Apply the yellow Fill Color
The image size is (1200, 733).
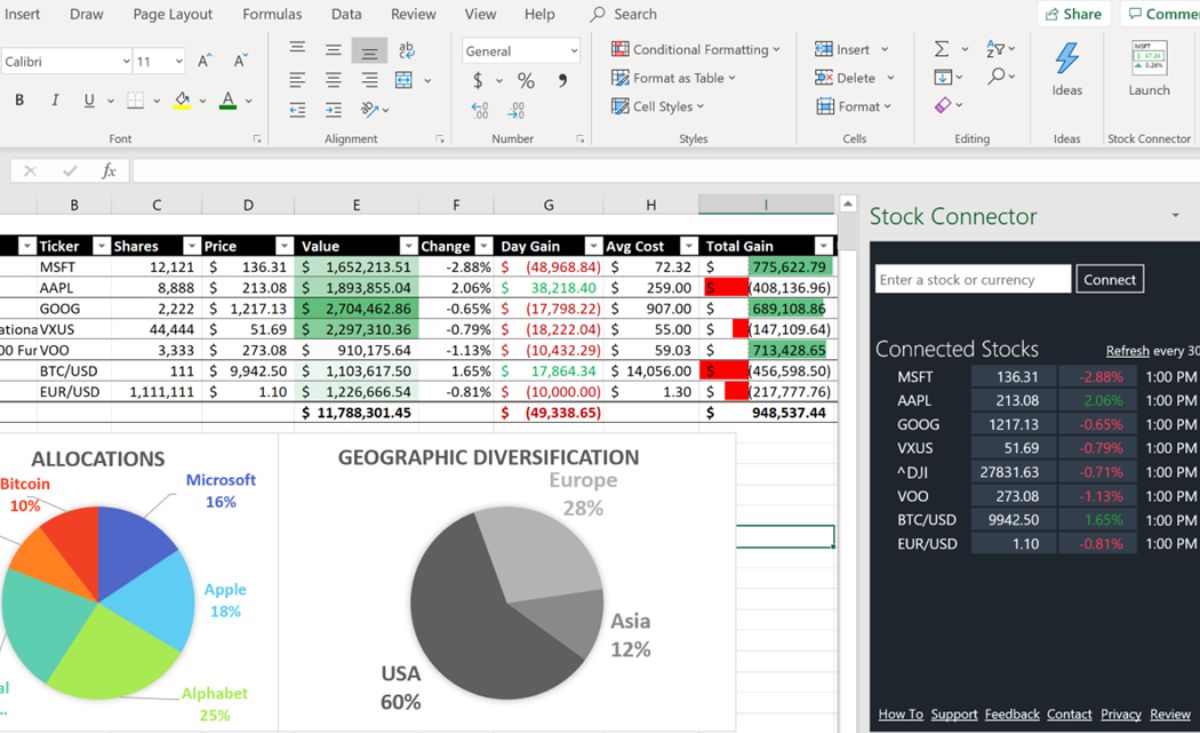182,100
